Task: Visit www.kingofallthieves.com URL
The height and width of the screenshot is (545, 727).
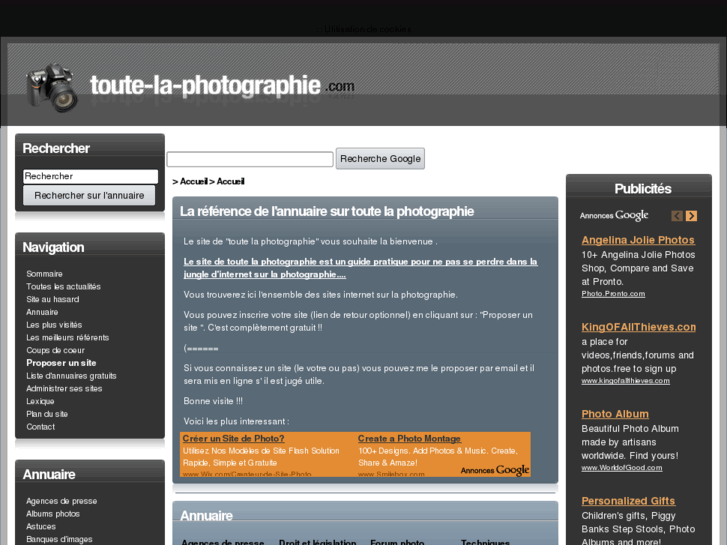Action: pyautogui.click(x=625, y=381)
